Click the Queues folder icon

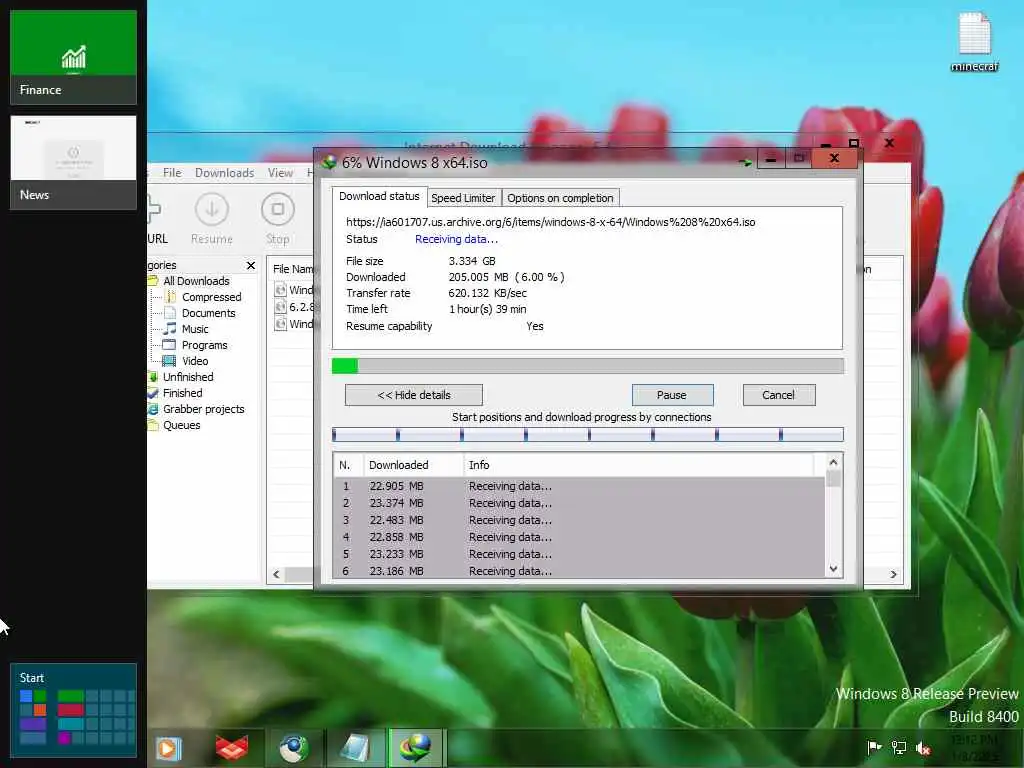153,425
